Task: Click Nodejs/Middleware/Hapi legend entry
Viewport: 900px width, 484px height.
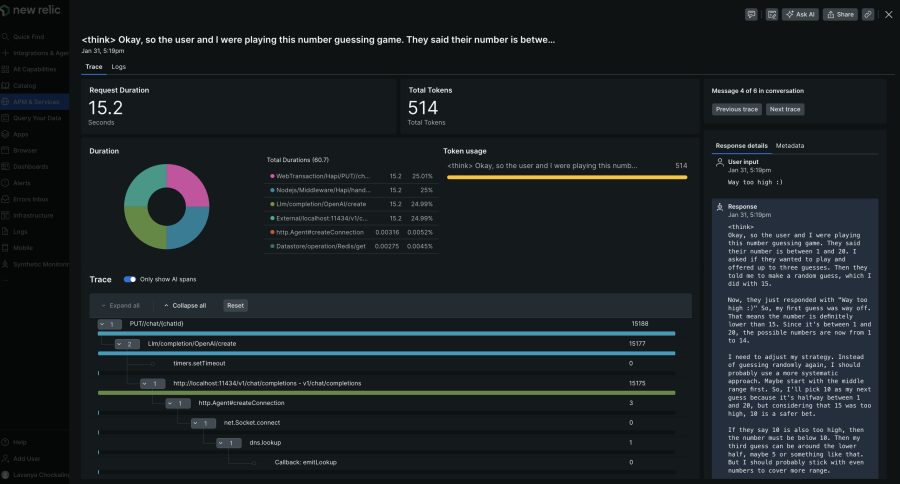Action: [351, 190]
